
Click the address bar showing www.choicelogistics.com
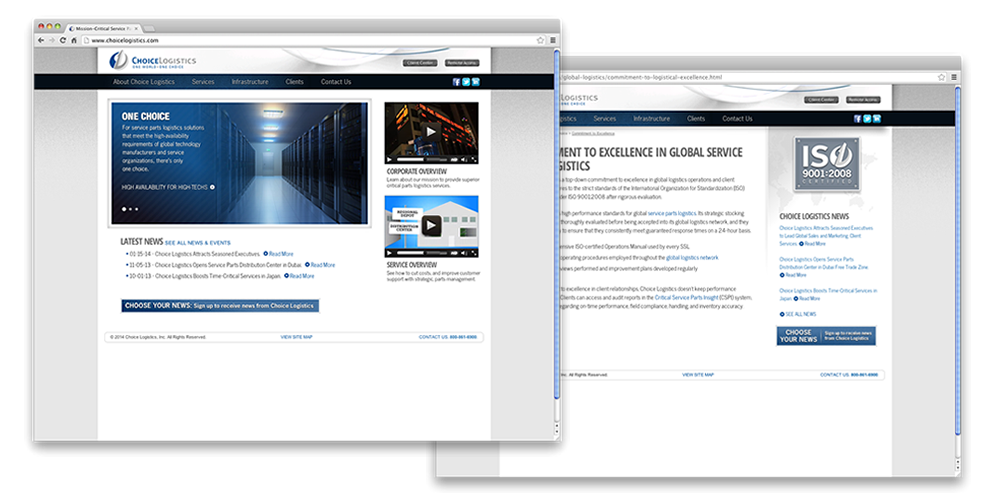coord(300,40)
